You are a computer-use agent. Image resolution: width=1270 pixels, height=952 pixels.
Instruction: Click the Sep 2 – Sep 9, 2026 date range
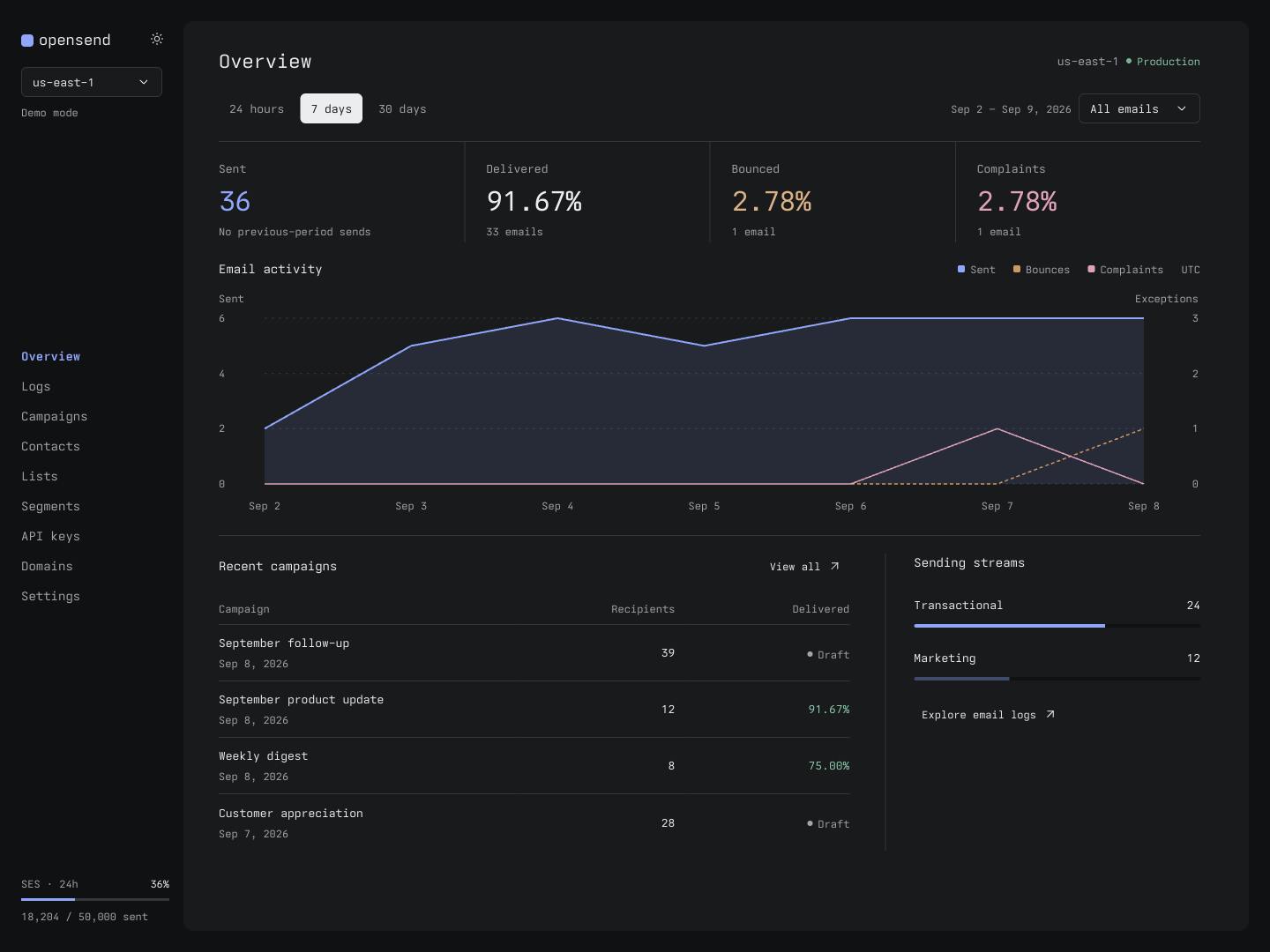[x=1011, y=109]
